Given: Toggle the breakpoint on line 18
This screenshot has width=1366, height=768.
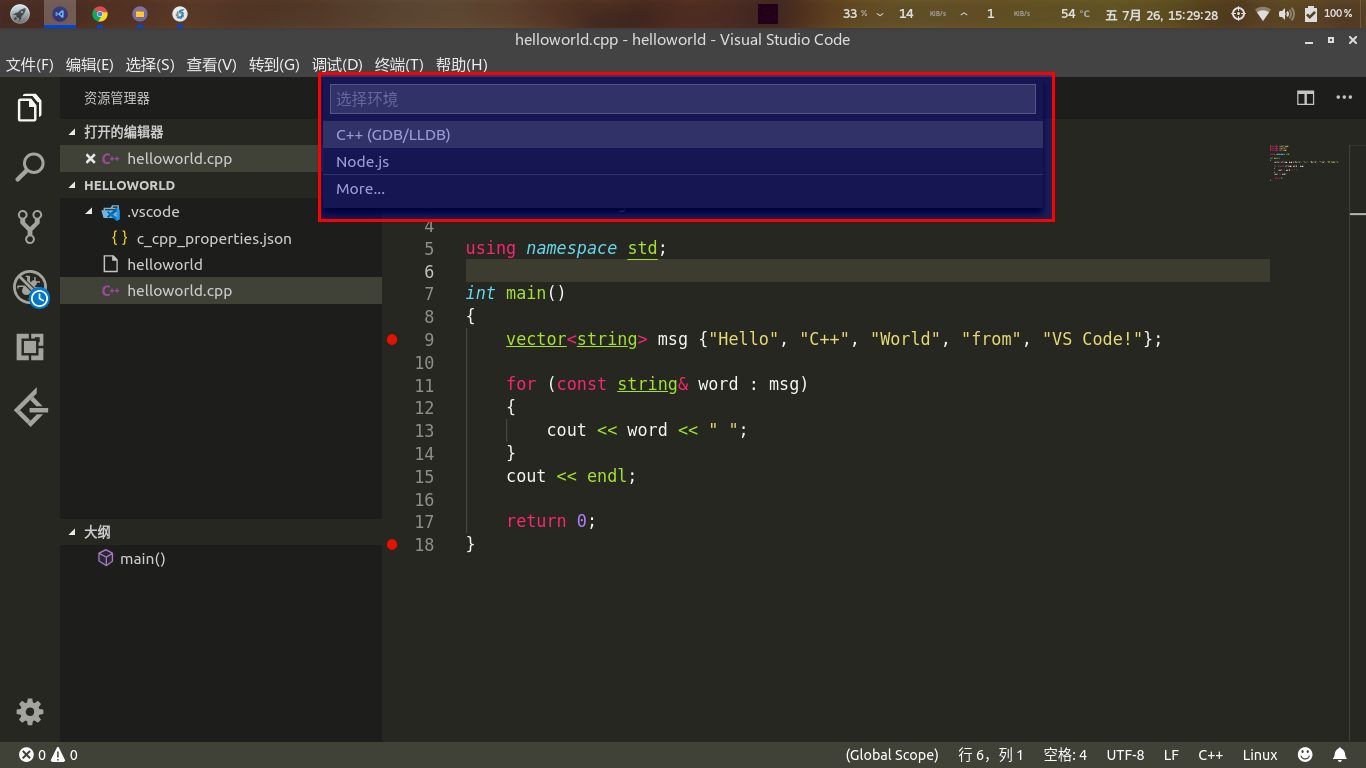Looking at the screenshot, I should click(391, 544).
